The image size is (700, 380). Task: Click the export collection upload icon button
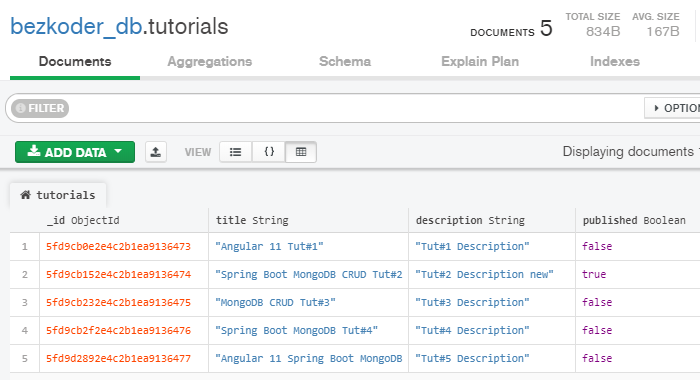tap(156, 152)
